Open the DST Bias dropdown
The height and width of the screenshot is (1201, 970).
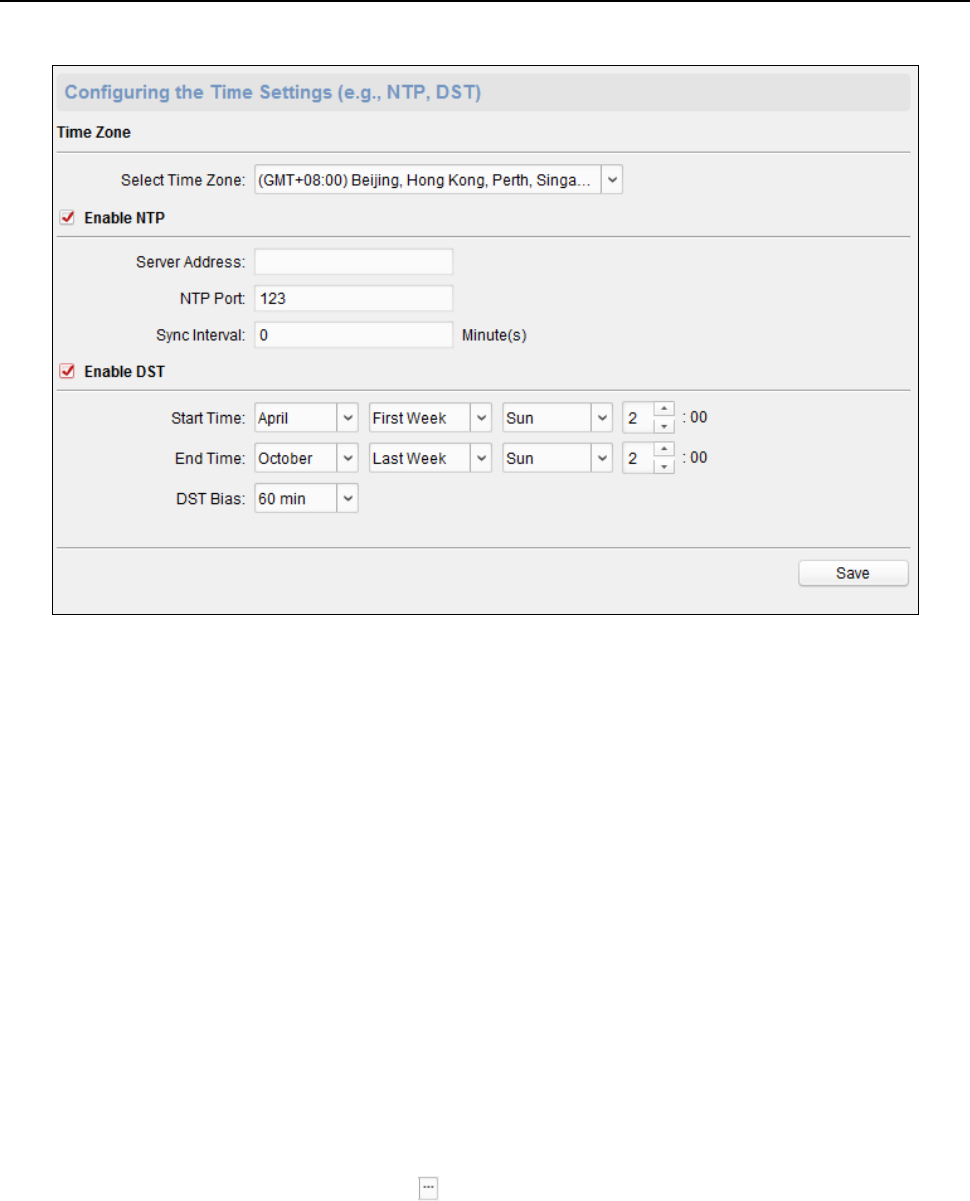pyautogui.click(x=306, y=498)
